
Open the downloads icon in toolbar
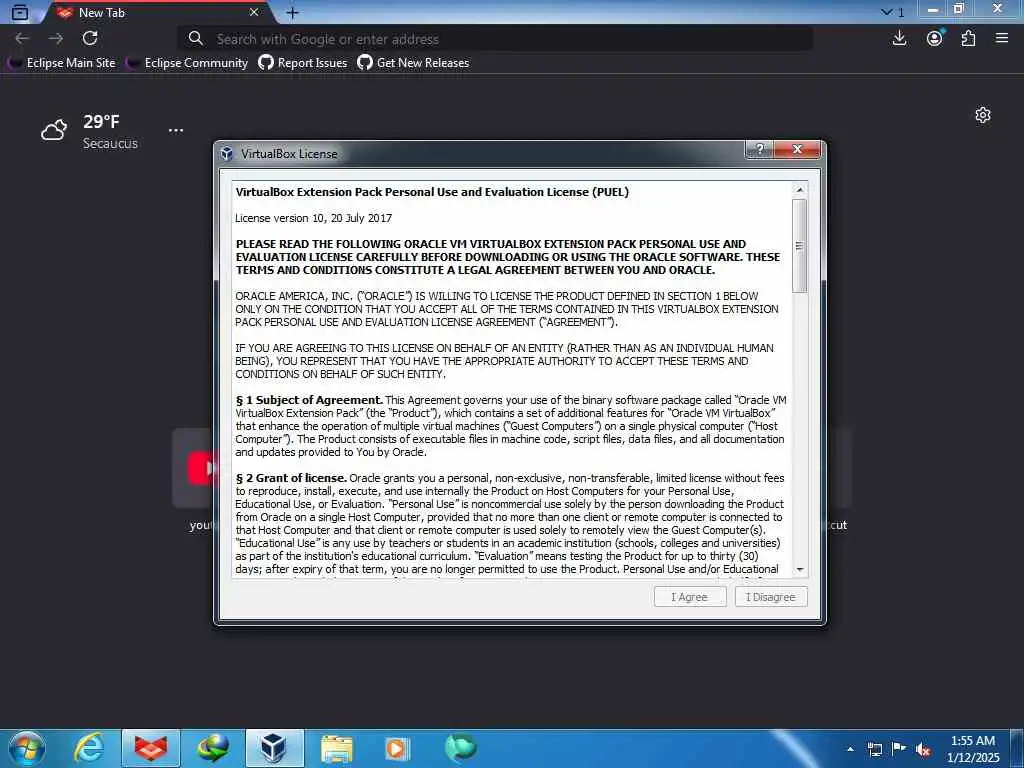(x=899, y=39)
